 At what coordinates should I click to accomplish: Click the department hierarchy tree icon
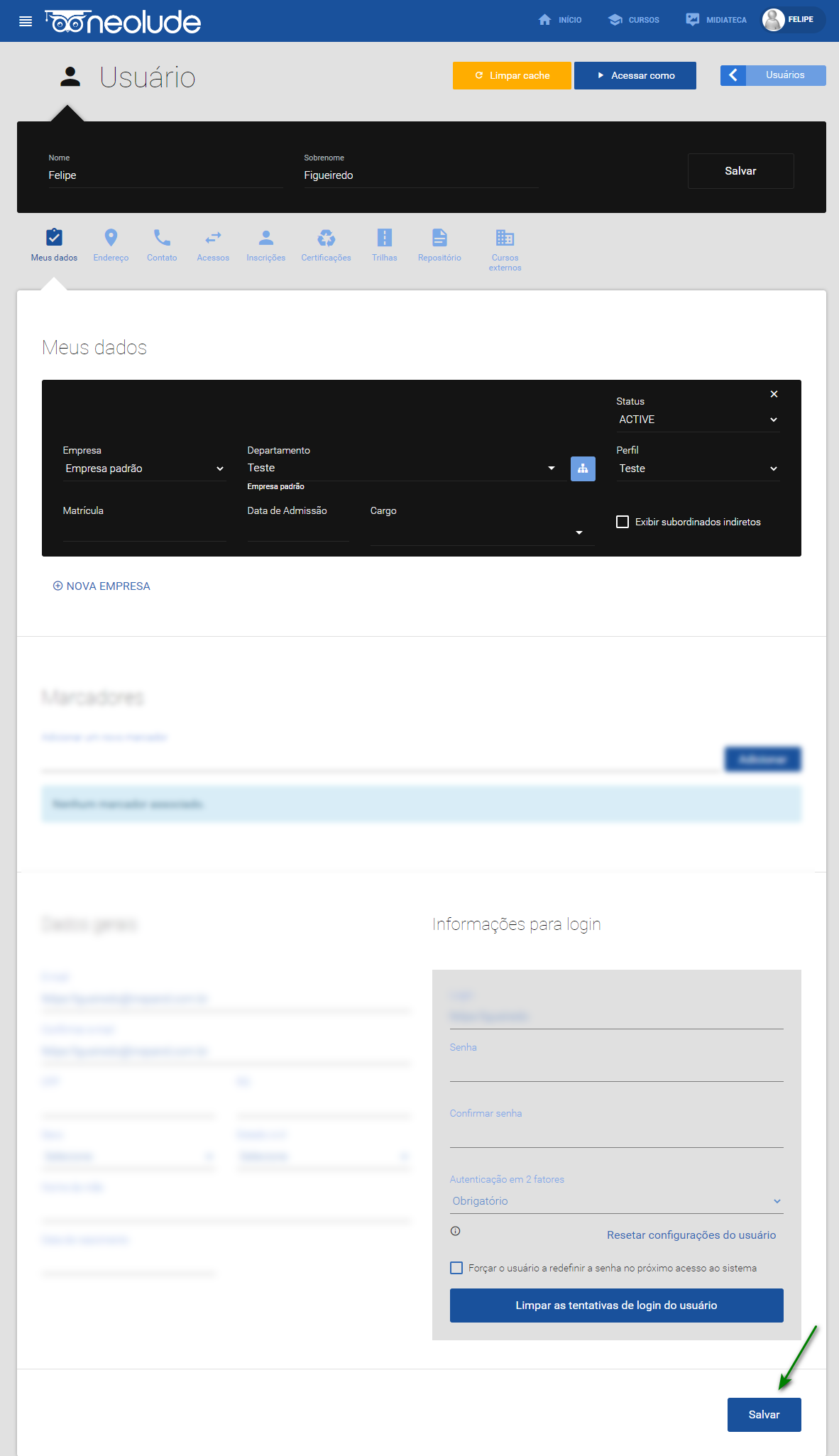tap(583, 469)
